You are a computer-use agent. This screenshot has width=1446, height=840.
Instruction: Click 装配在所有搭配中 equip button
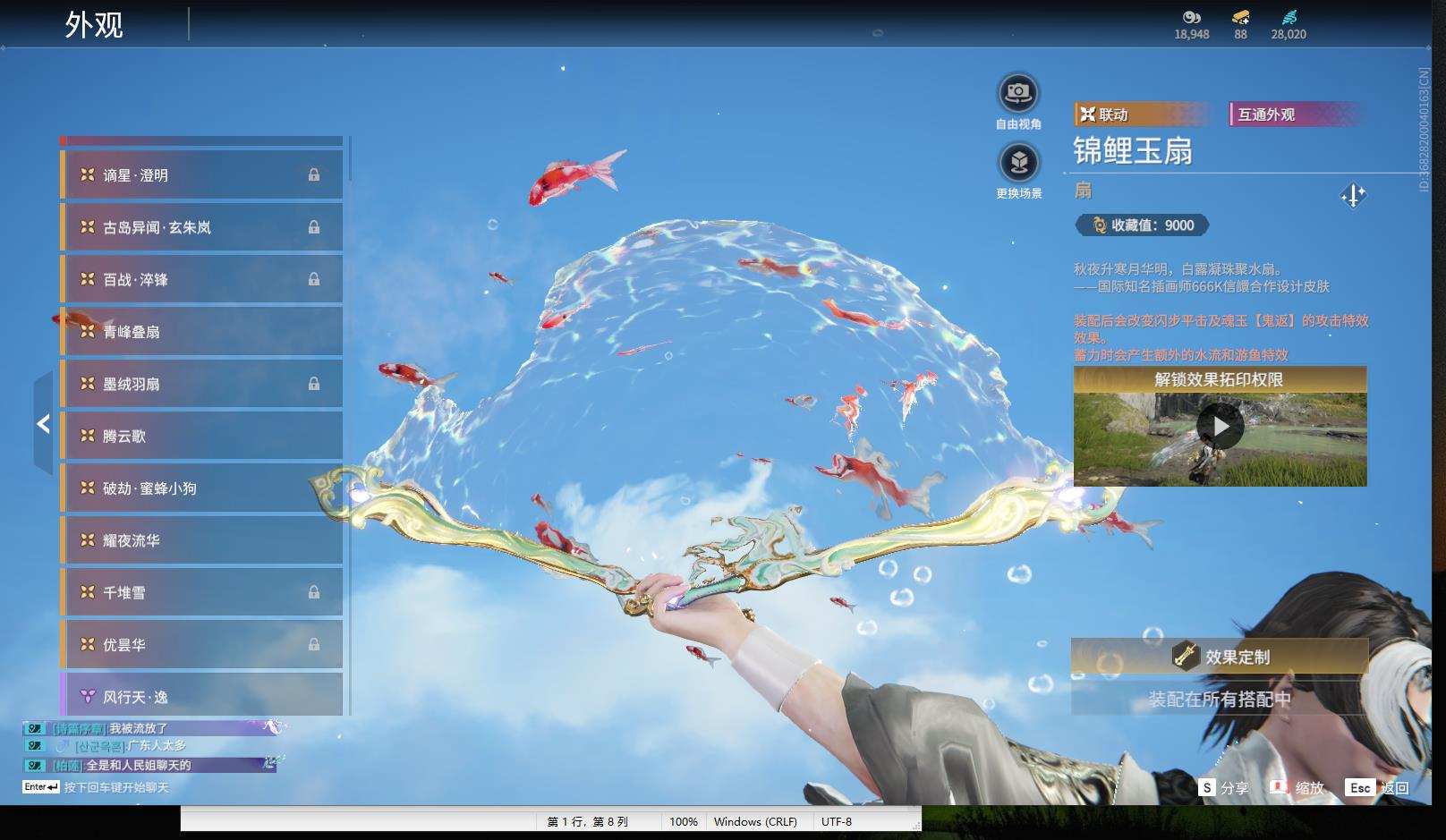(x=1220, y=699)
